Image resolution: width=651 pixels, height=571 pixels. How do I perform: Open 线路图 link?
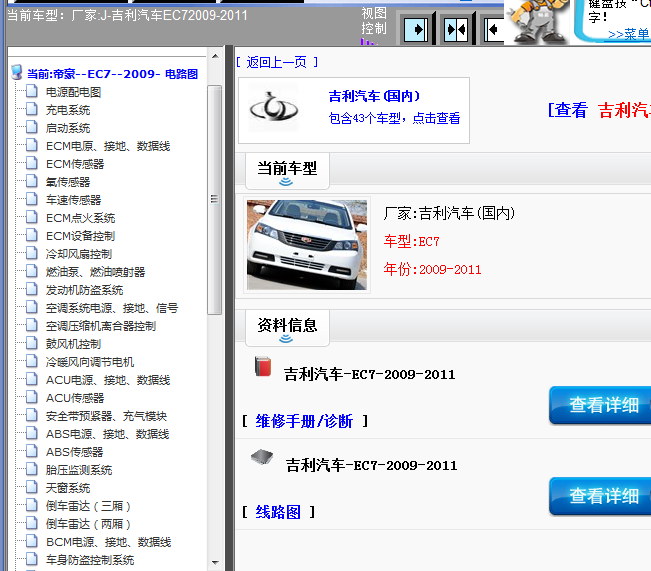tap(278, 512)
